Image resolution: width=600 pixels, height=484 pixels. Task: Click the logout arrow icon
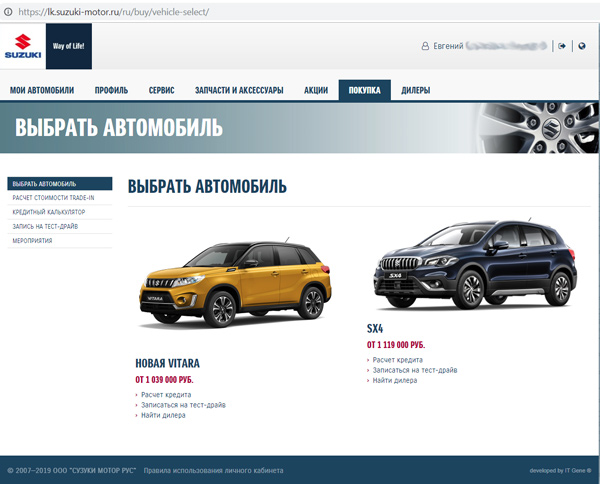point(563,45)
